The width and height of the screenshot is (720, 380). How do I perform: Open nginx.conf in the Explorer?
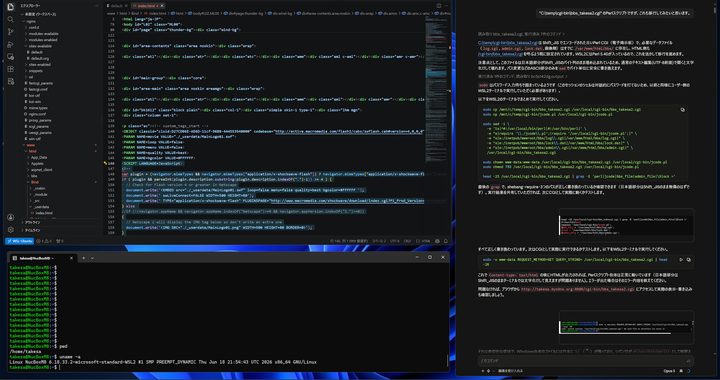tap(37, 114)
